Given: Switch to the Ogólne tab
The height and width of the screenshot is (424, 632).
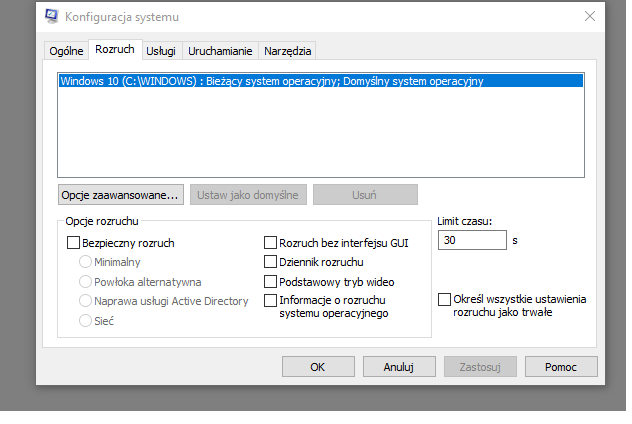Looking at the screenshot, I should point(66,51).
